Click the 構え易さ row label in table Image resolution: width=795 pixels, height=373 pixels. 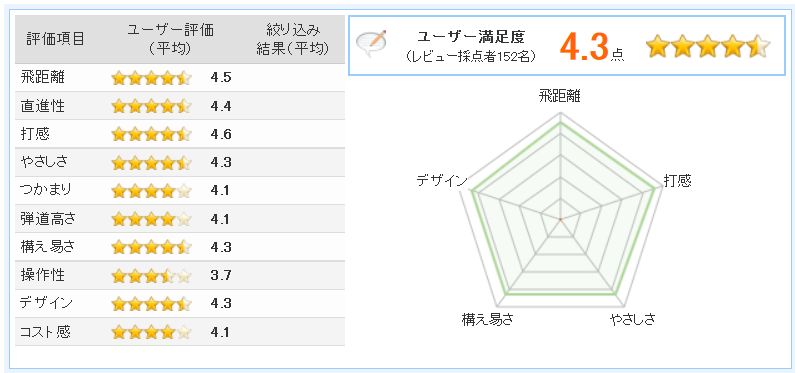(48, 247)
